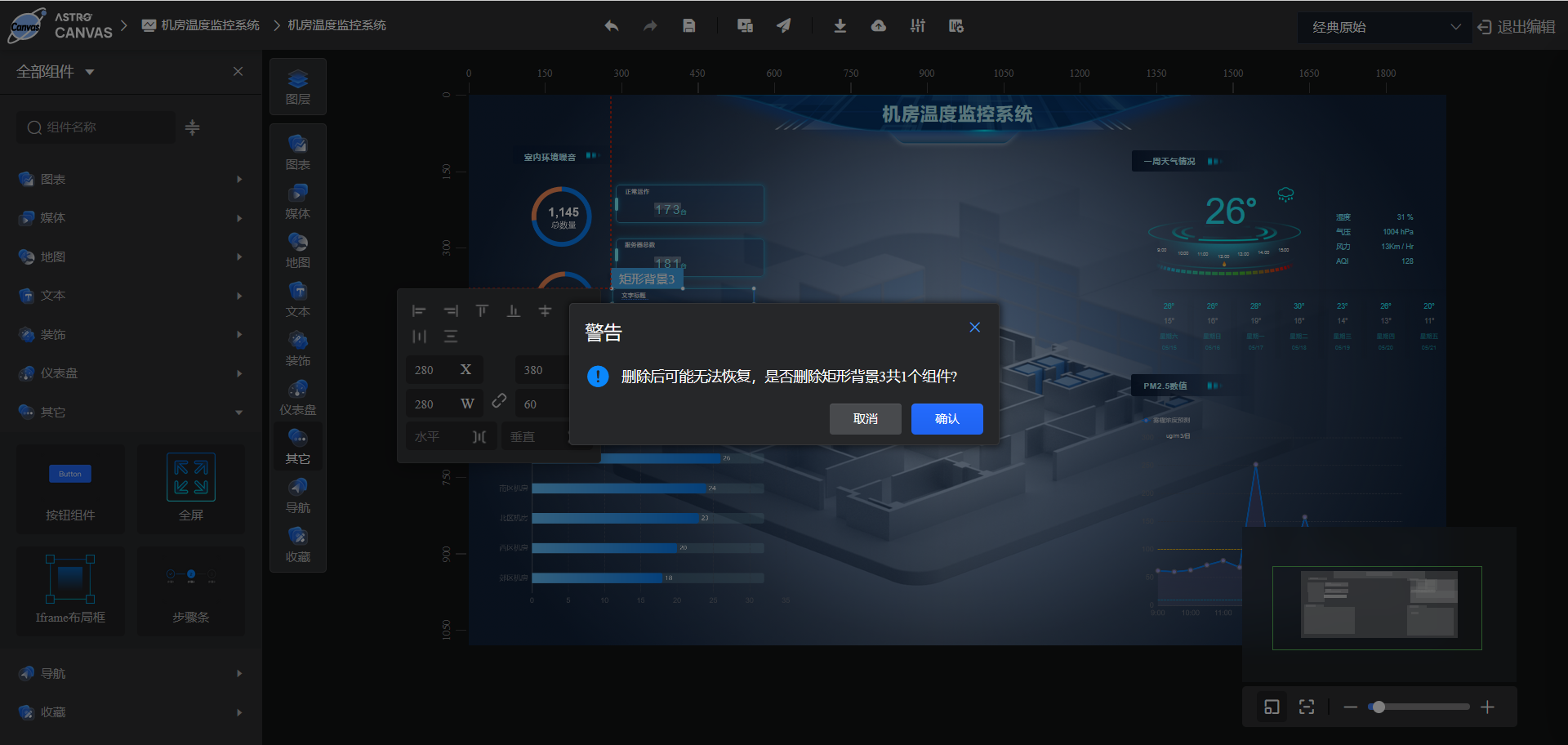Select the 文本 icon in the vertical strip
This screenshot has width=1568, height=745.
(x=298, y=299)
